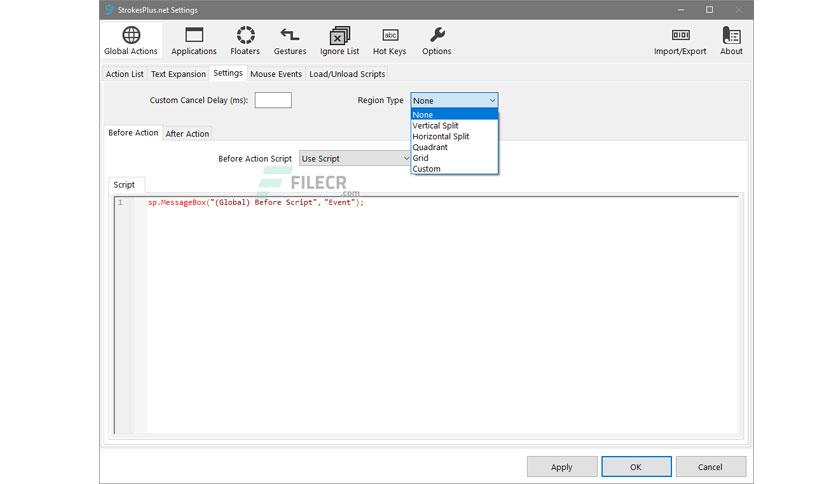Viewport: 836px width, 484px height.
Task: Click the Custom Cancel Delay input field
Action: click(x=273, y=100)
